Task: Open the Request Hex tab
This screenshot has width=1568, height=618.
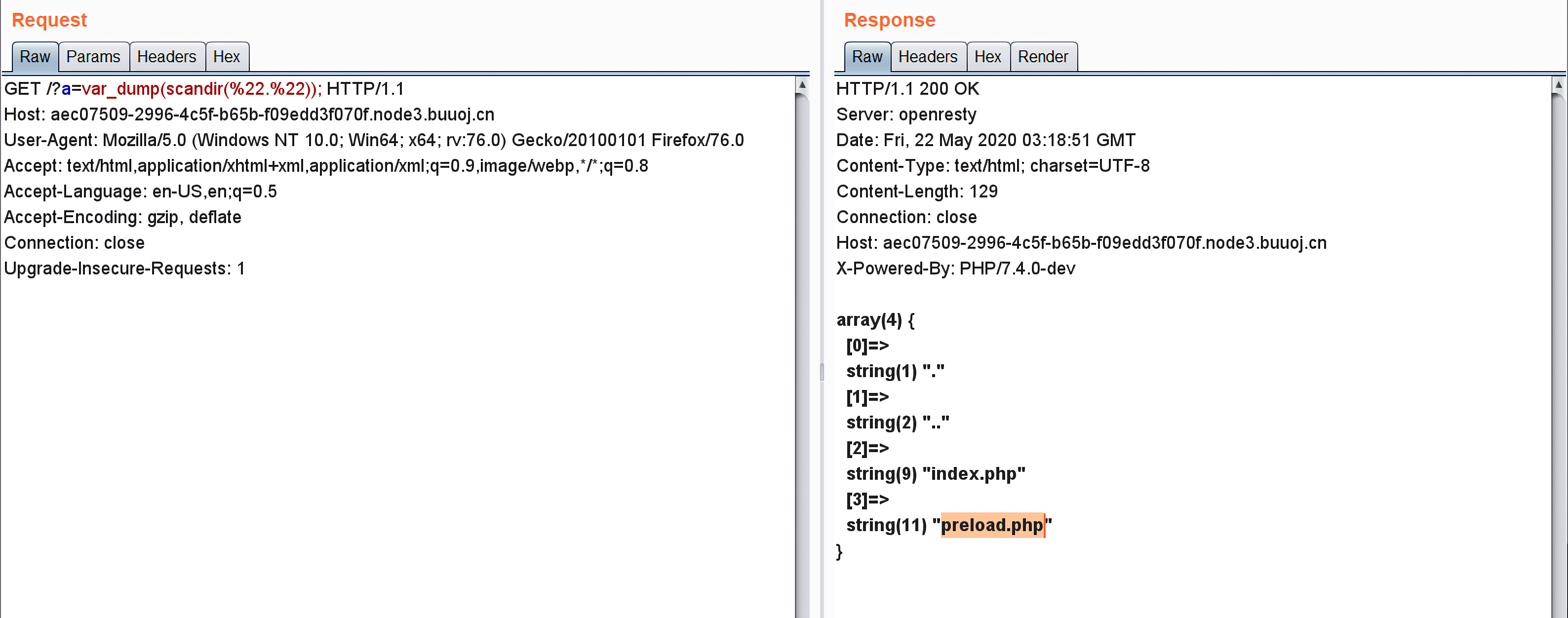Action: 227,57
